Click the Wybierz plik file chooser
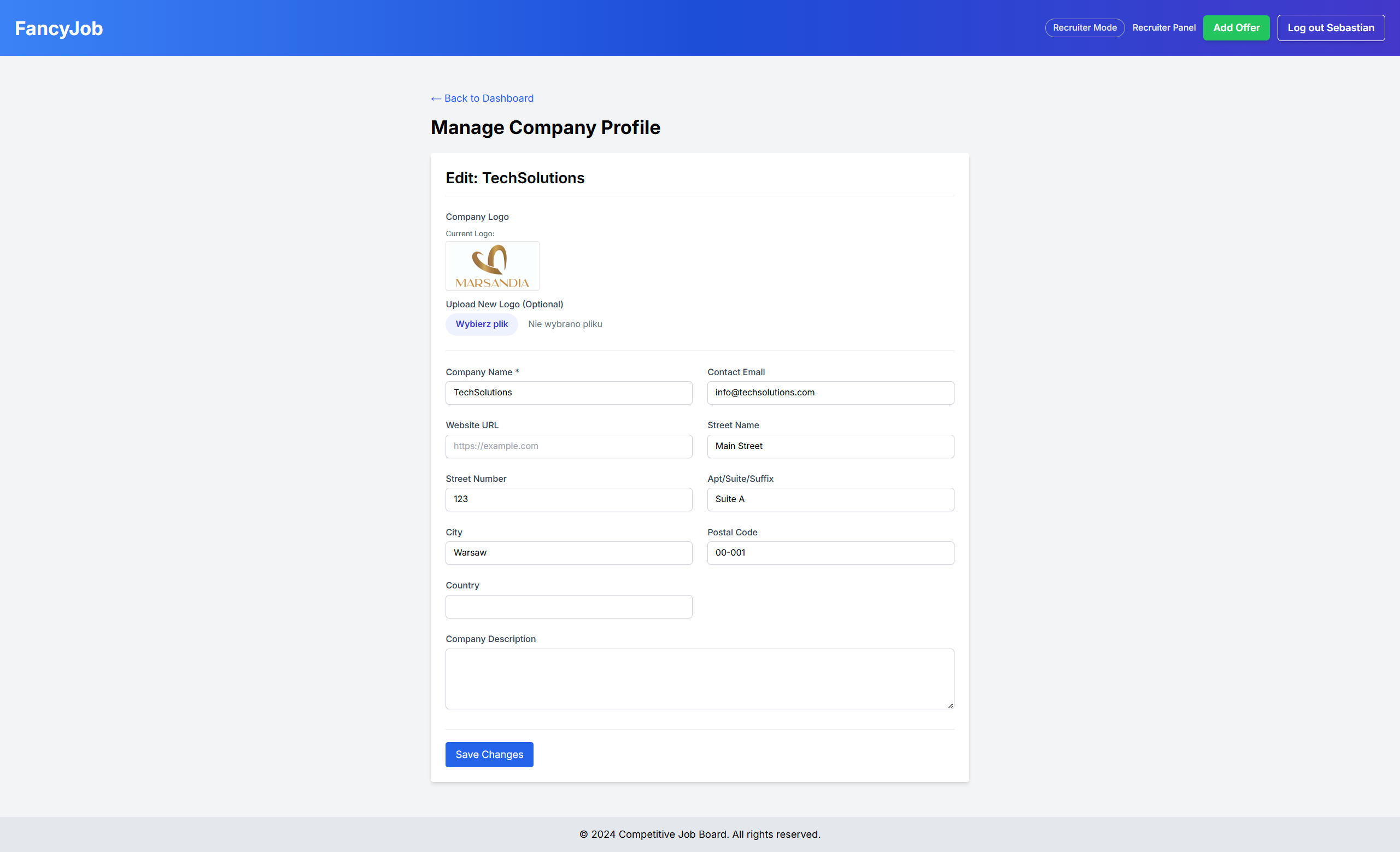The image size is (1400, 852). [481, 324]
